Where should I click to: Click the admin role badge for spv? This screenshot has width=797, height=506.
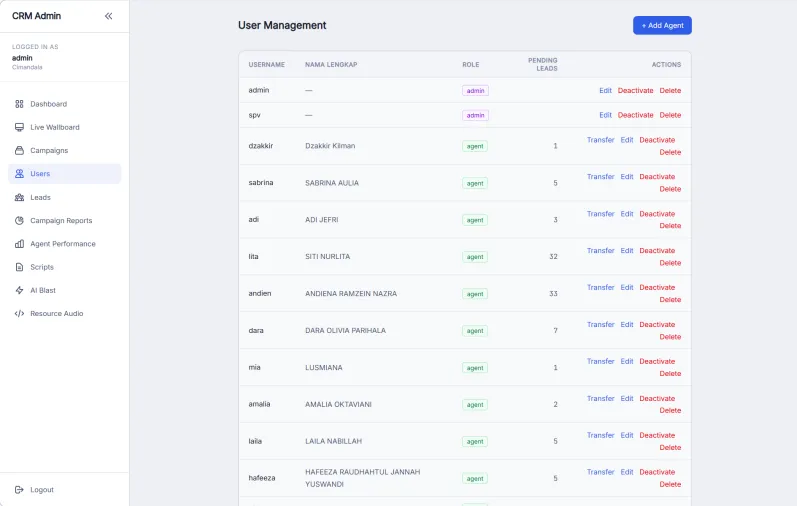[475, 115]
